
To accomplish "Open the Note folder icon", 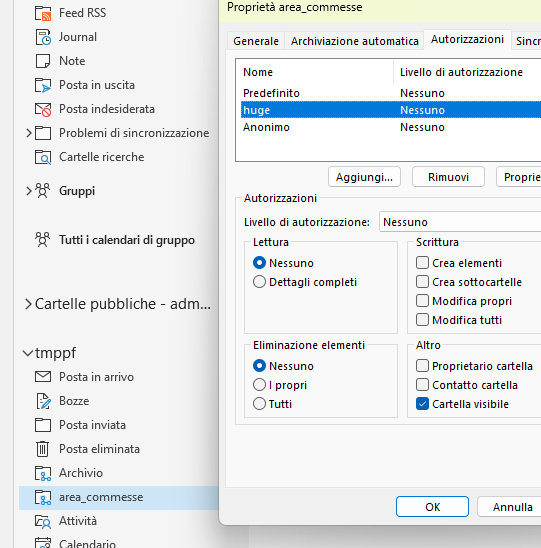I will point(43,61).
